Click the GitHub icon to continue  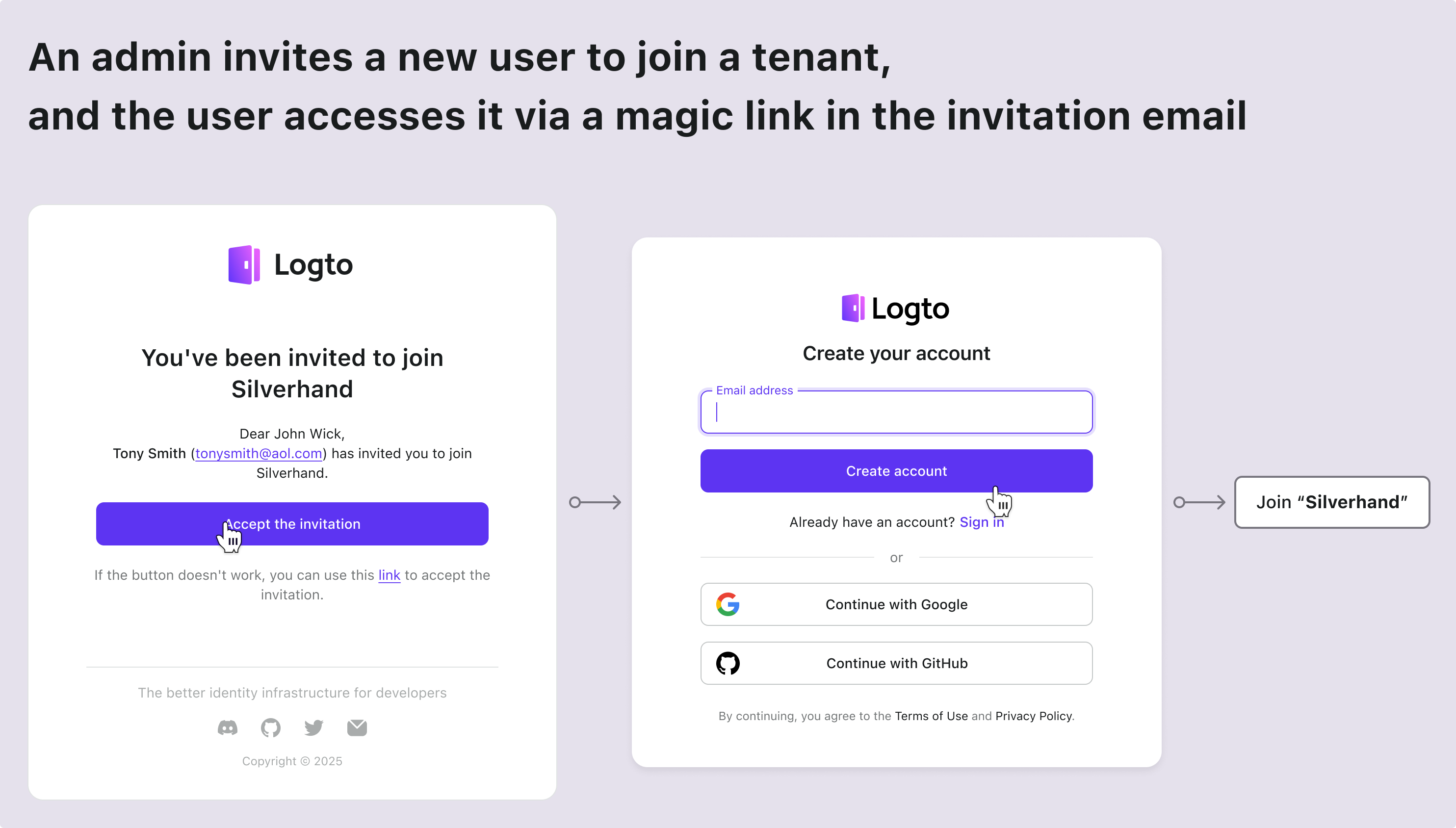click(x=728, y=663)
